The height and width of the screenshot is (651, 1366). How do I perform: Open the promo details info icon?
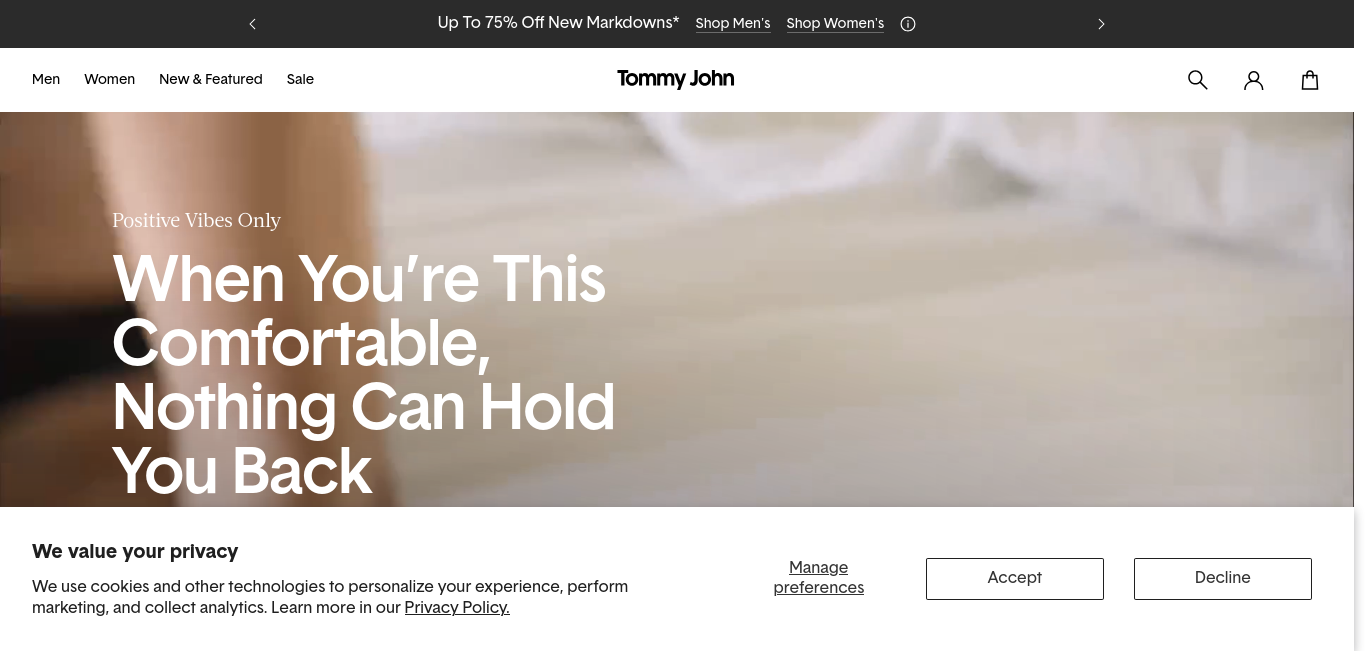coord(908,24)
